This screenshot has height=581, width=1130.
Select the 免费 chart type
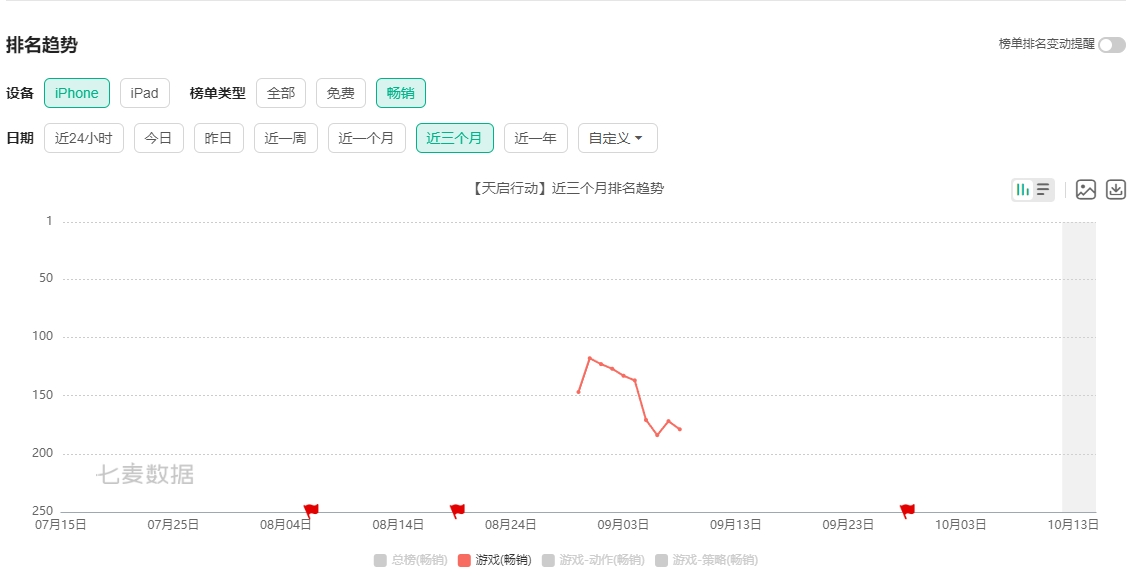[341, 93]
